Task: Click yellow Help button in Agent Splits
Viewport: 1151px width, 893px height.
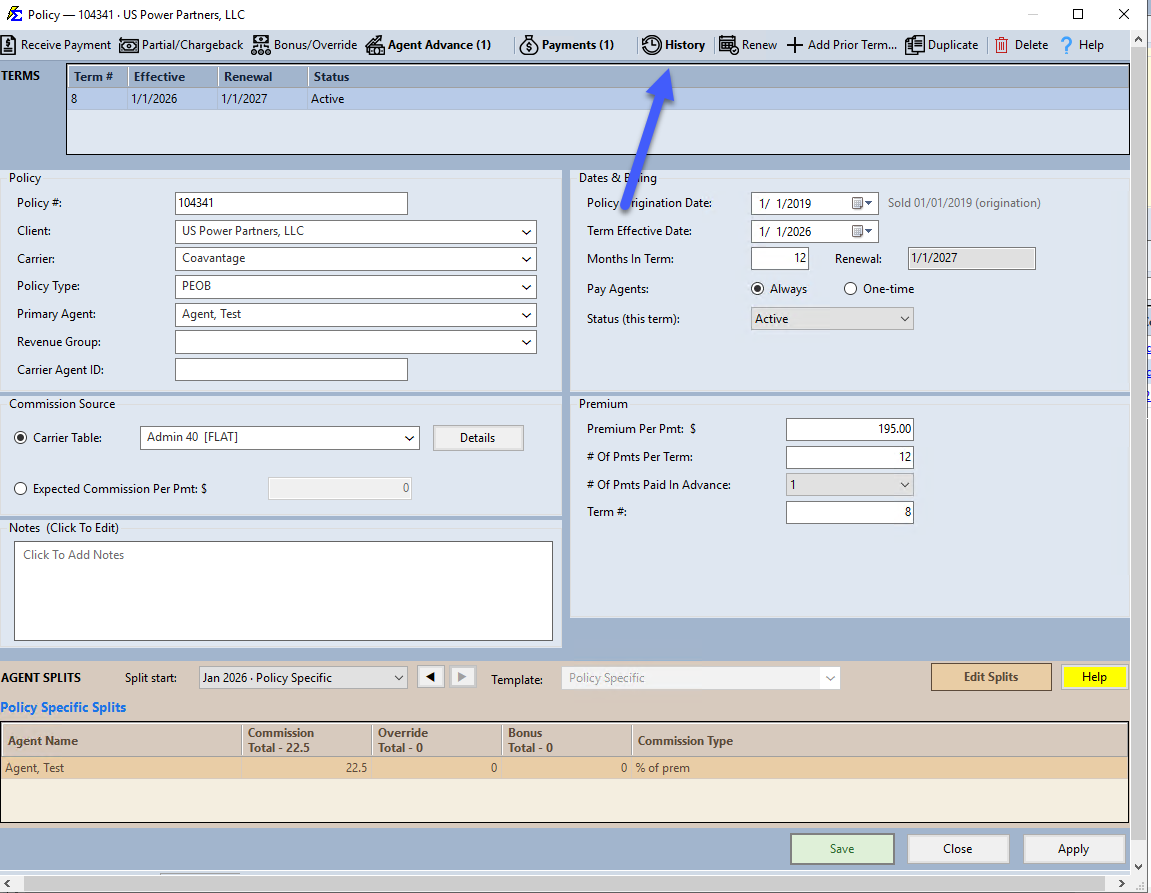Action: 1094,677
